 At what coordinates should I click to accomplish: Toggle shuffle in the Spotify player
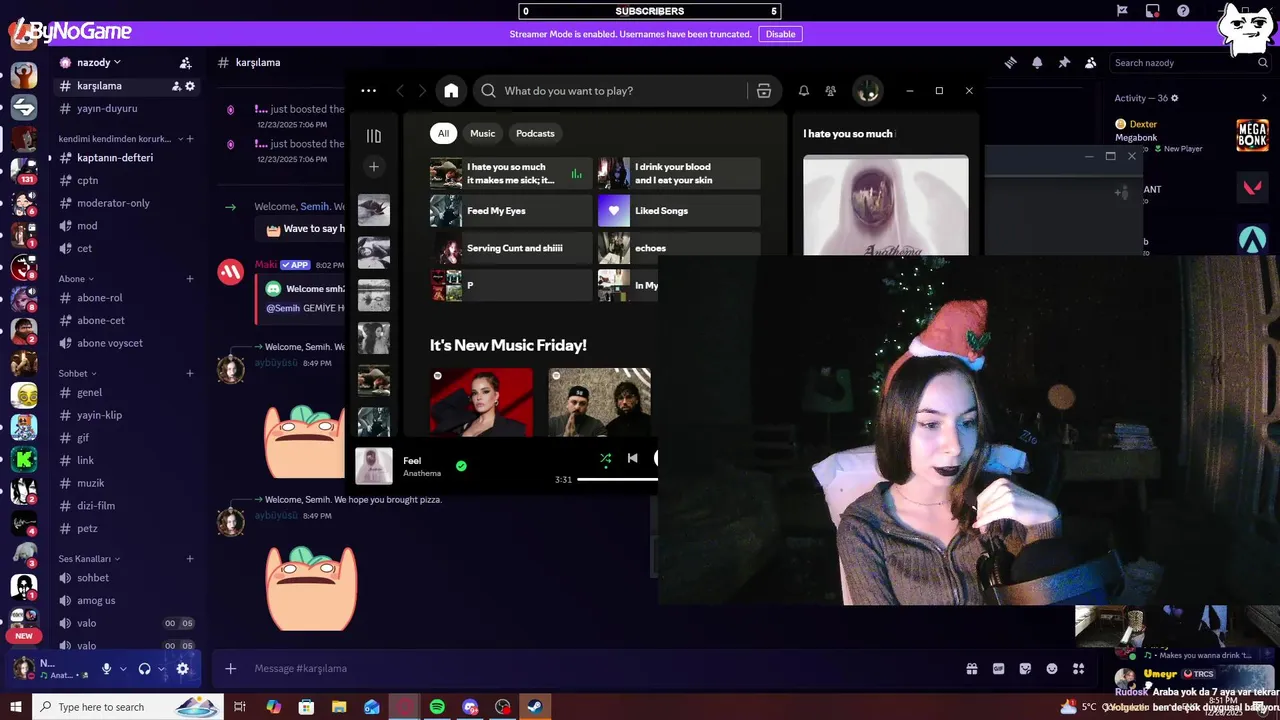pos(605,458)
